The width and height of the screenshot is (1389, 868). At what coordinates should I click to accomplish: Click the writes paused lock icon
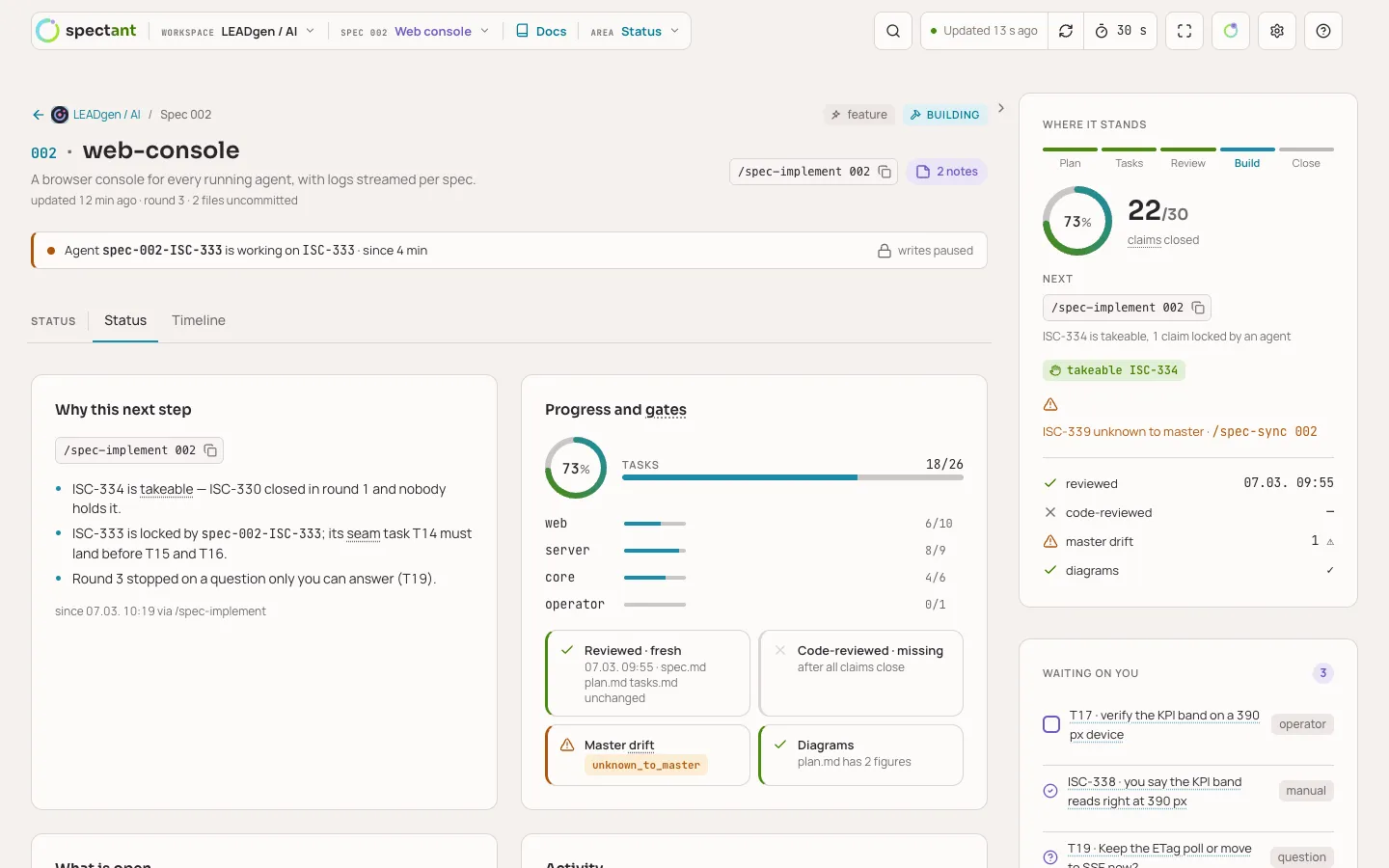[x=885, y=251]
